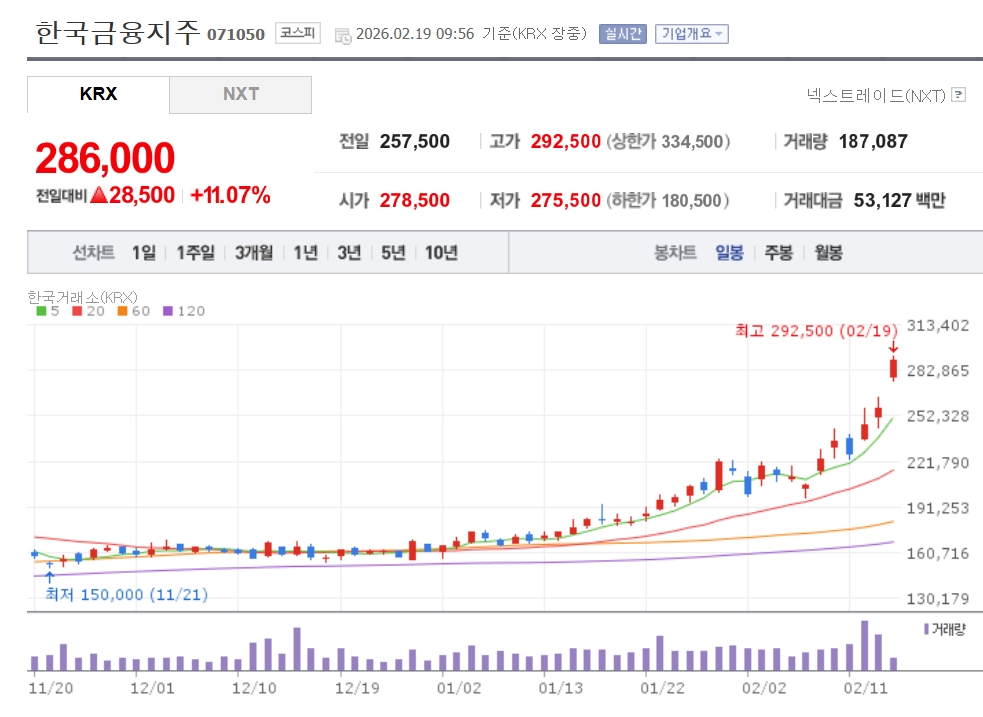Click the green 5-day moving average legend
The image size is (983, 717).
coord(47,311)
